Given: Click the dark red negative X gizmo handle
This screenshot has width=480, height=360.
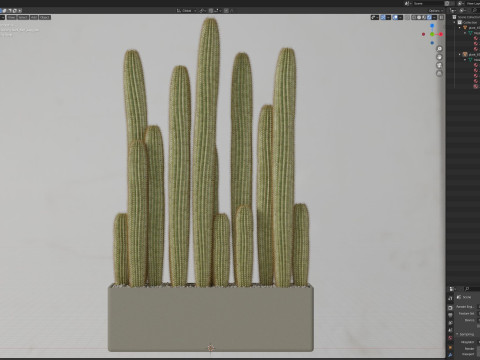Looking at the screenshot, I should (423, 34).
